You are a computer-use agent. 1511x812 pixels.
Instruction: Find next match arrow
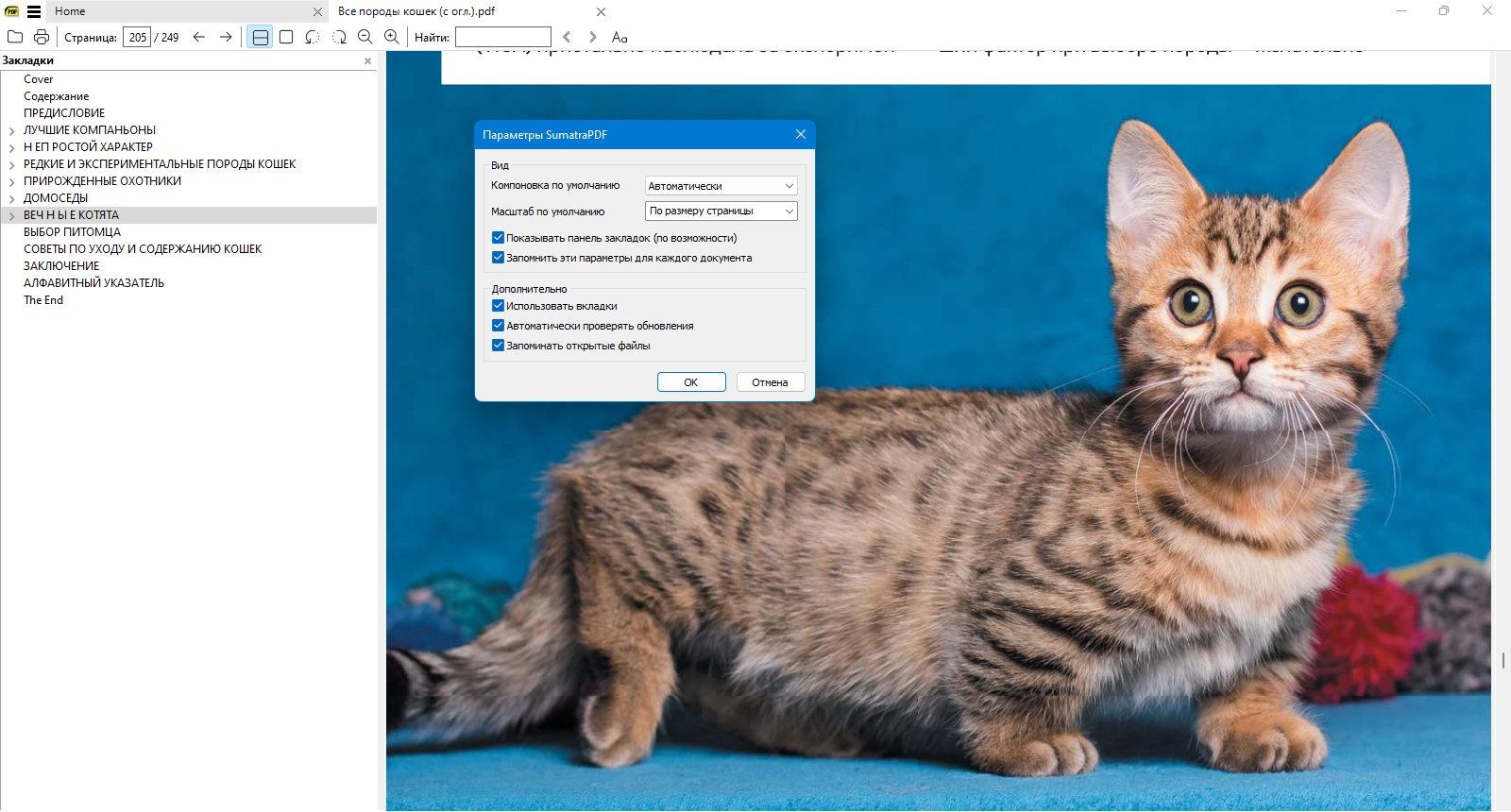coord(593,37)
